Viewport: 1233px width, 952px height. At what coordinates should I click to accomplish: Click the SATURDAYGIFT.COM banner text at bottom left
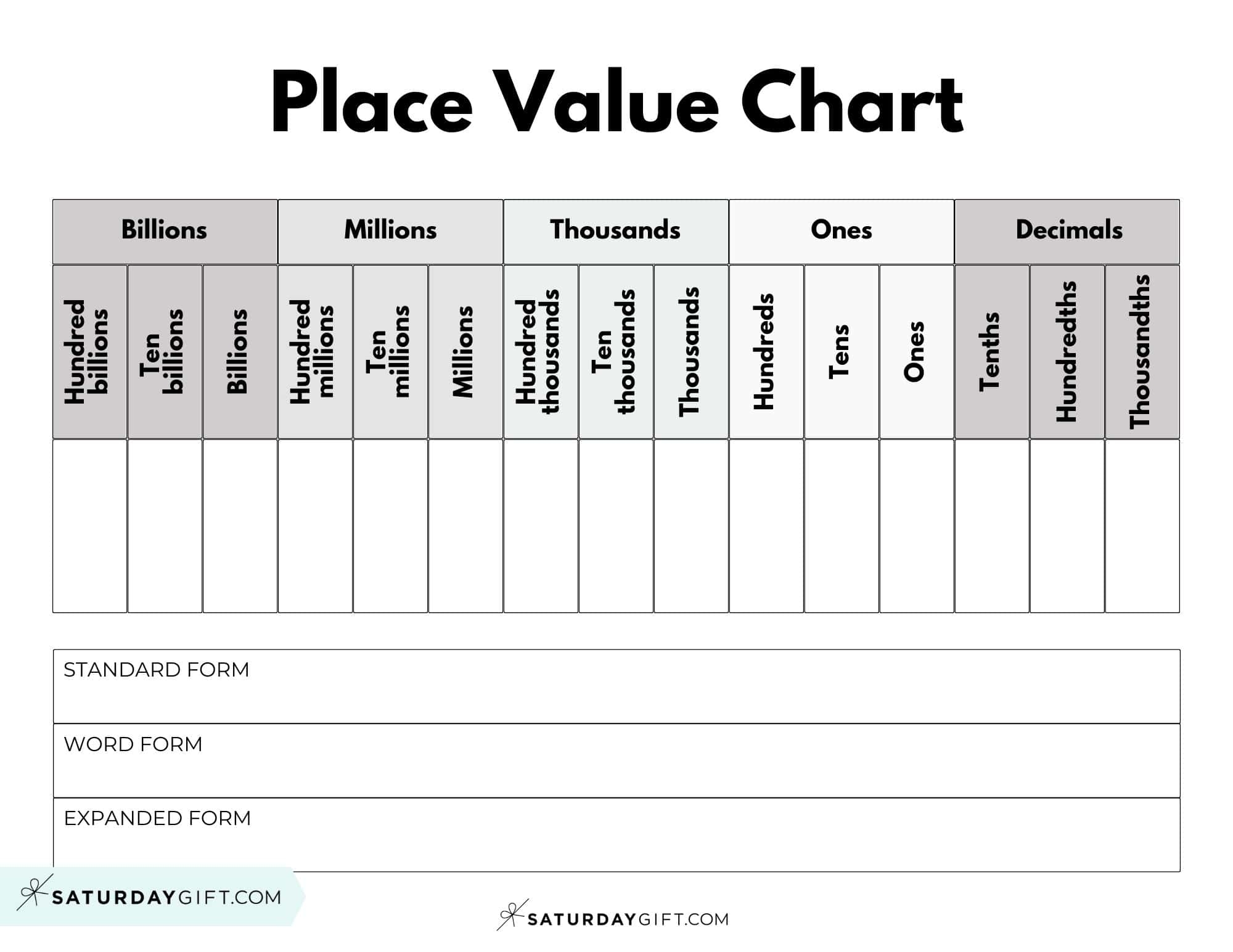(166, 897)
